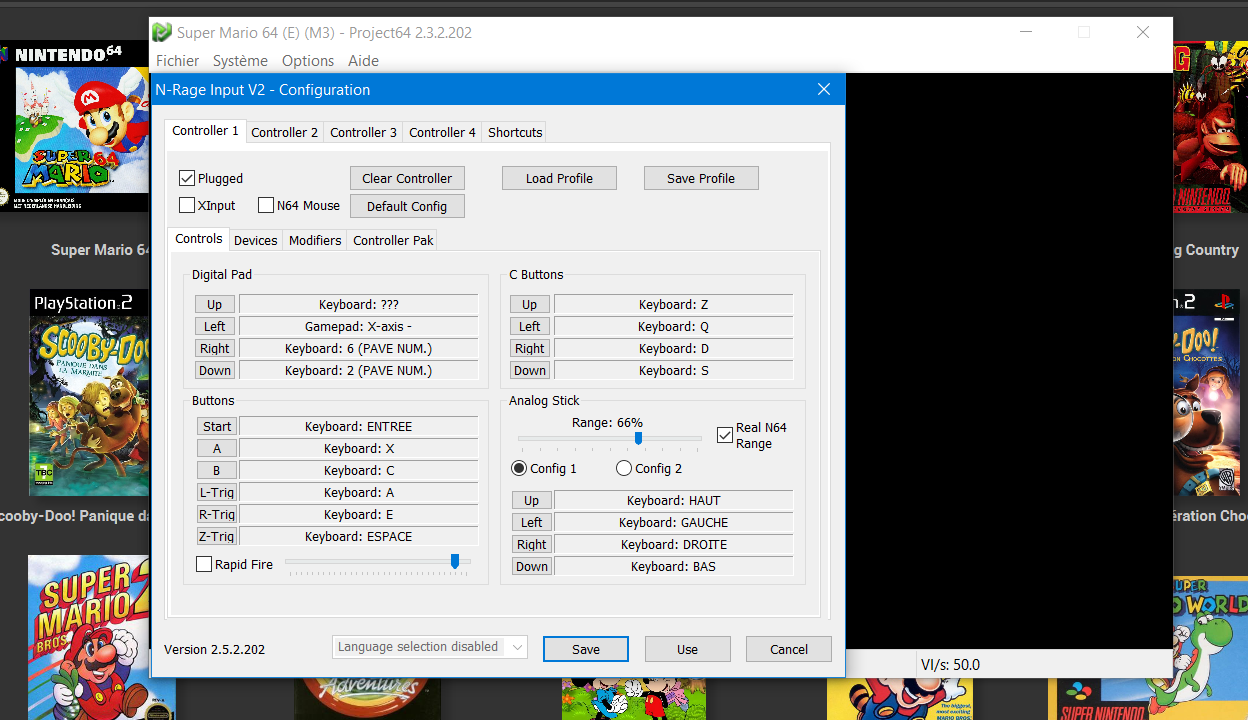Open the Shortcuts tab
The image size is (1248, 720).
coord(515,132)
